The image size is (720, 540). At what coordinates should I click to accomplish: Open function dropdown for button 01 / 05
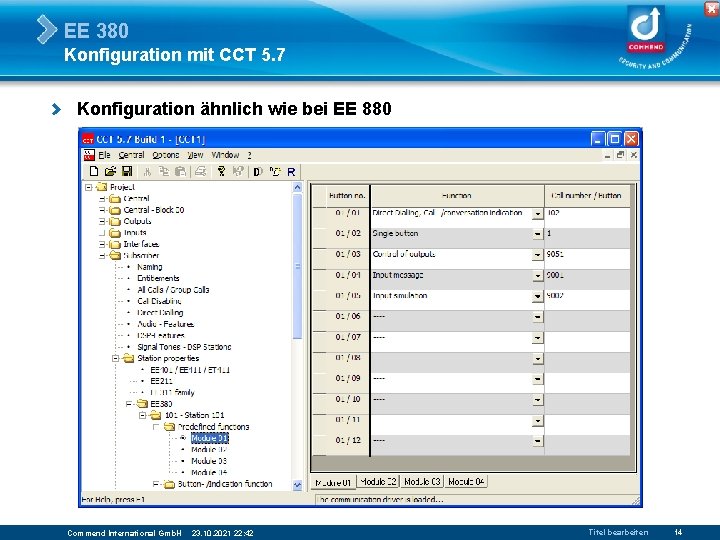coord(537,296)
